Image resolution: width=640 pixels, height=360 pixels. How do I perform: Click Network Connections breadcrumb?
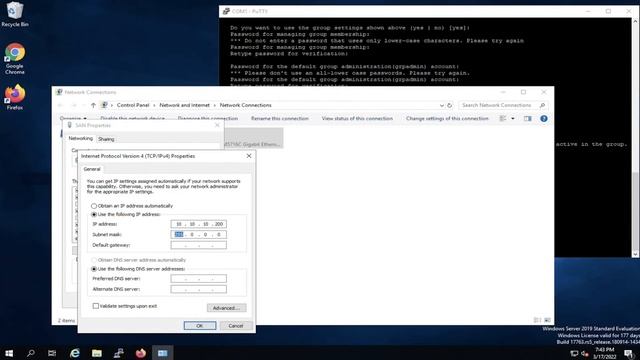pos(246,105)
